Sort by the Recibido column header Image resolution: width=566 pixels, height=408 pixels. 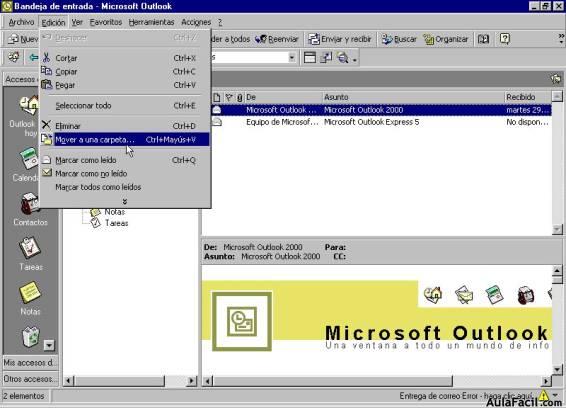click(x=527, y=97)
